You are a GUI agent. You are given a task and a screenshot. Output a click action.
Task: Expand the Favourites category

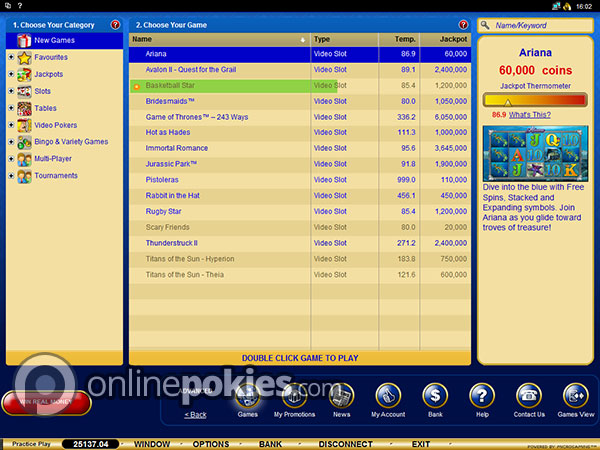tap(11, 57)
